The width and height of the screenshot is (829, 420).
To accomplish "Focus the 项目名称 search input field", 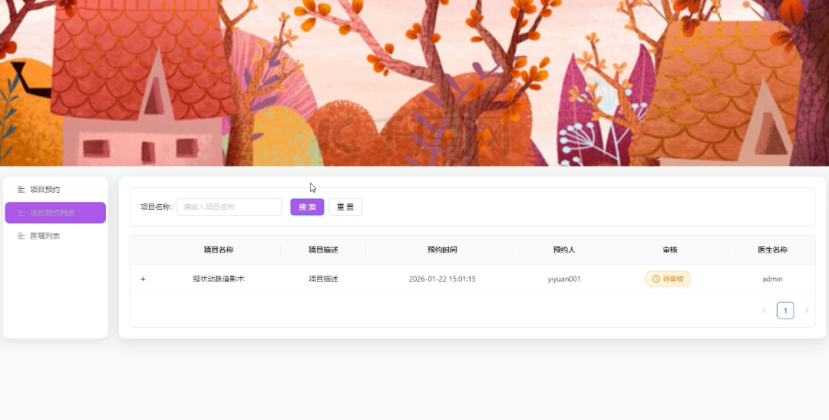I will pyautogui.click(x=229, y=207).
